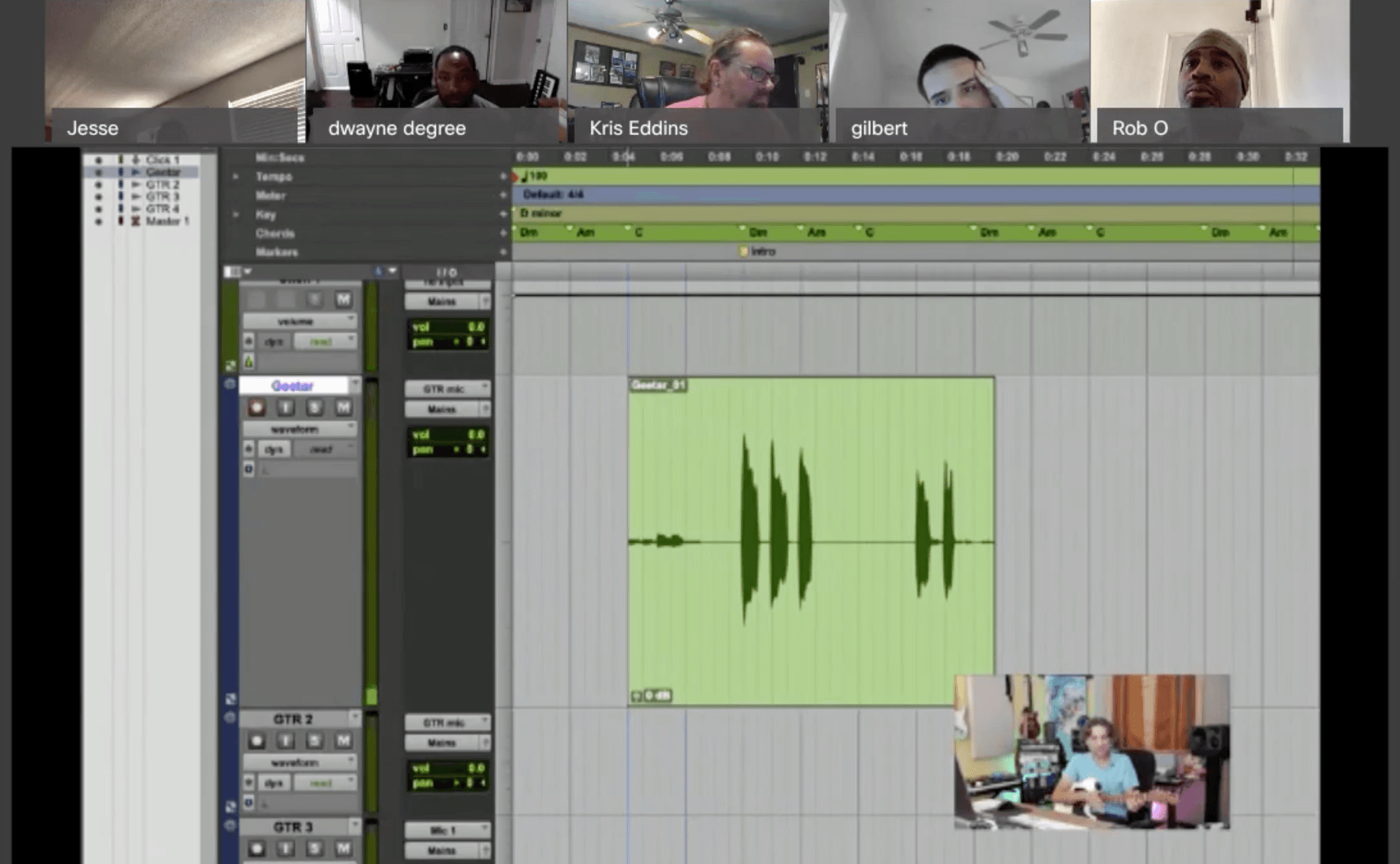The image size is (1400, 864).
Task: Toggle show/hide dot for Click 1 track
Action: coord(98,160)
